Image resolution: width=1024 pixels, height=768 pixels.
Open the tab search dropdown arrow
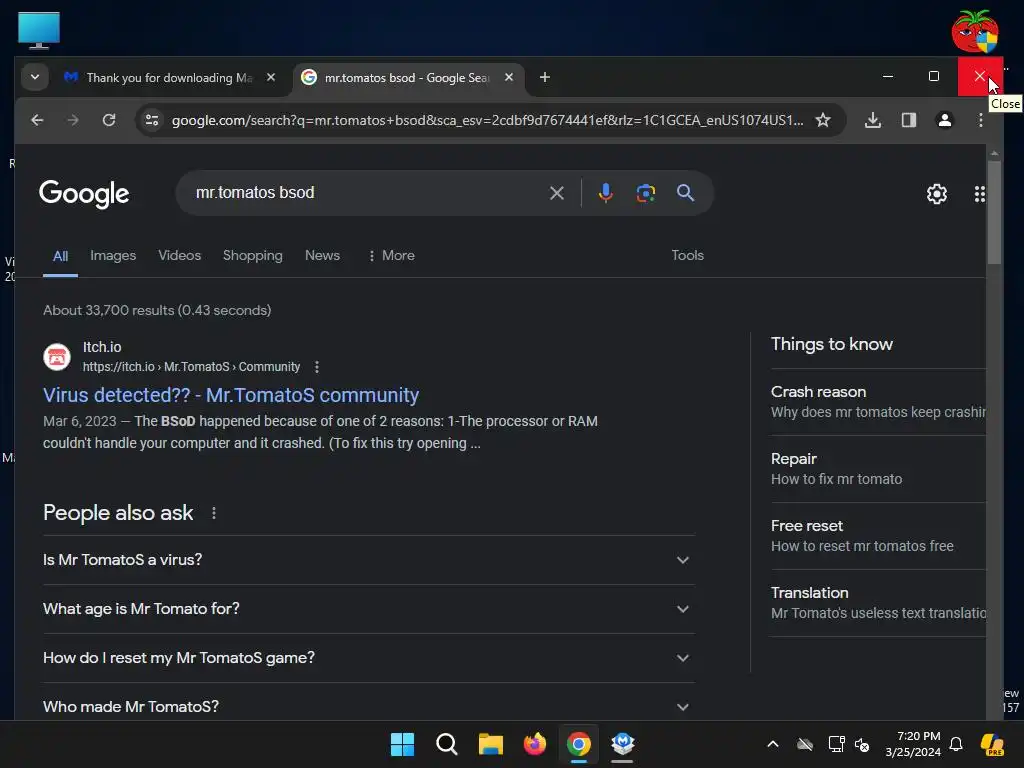point(35,77)
